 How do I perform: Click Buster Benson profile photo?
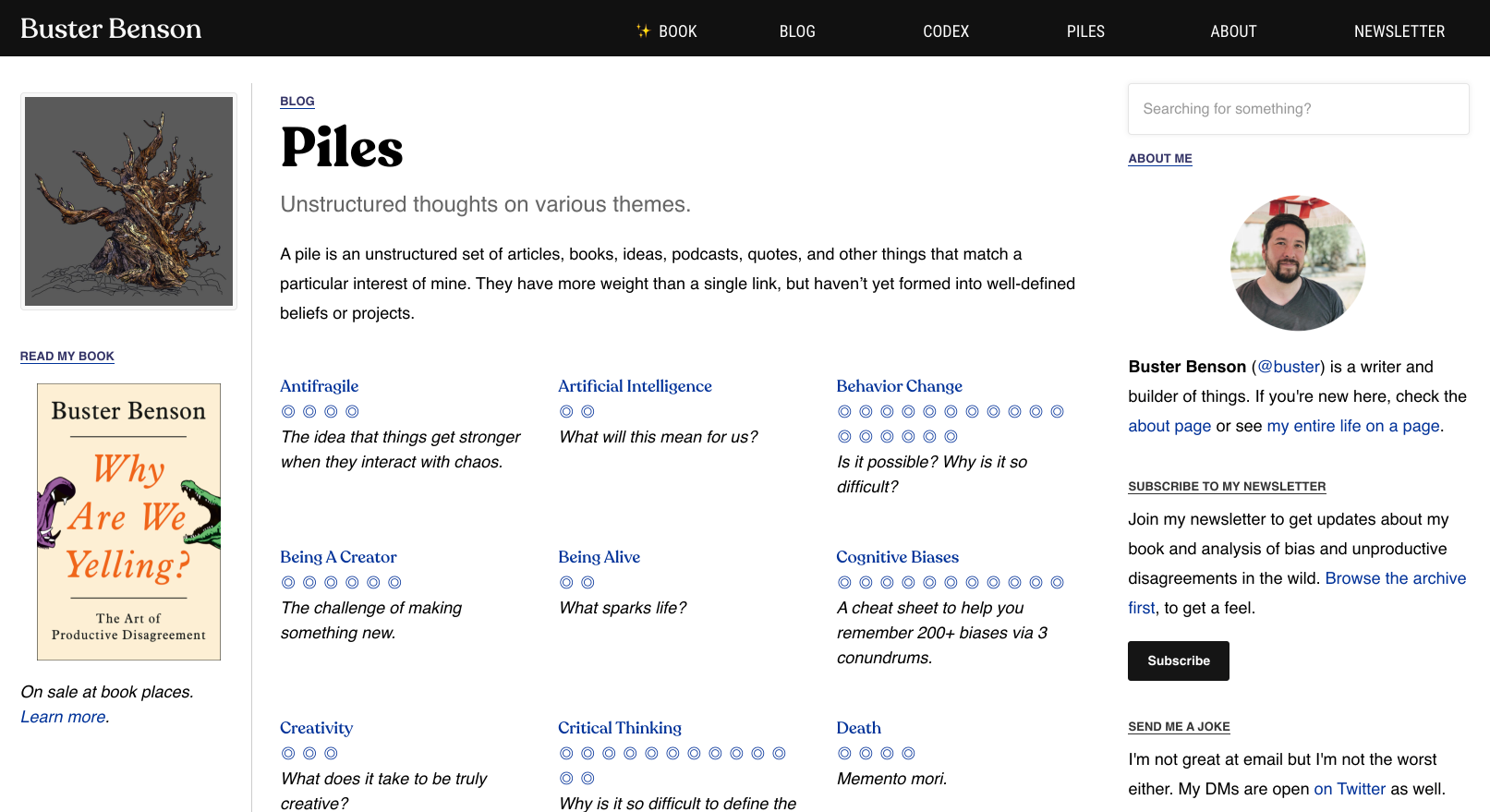pos(1297,263)
